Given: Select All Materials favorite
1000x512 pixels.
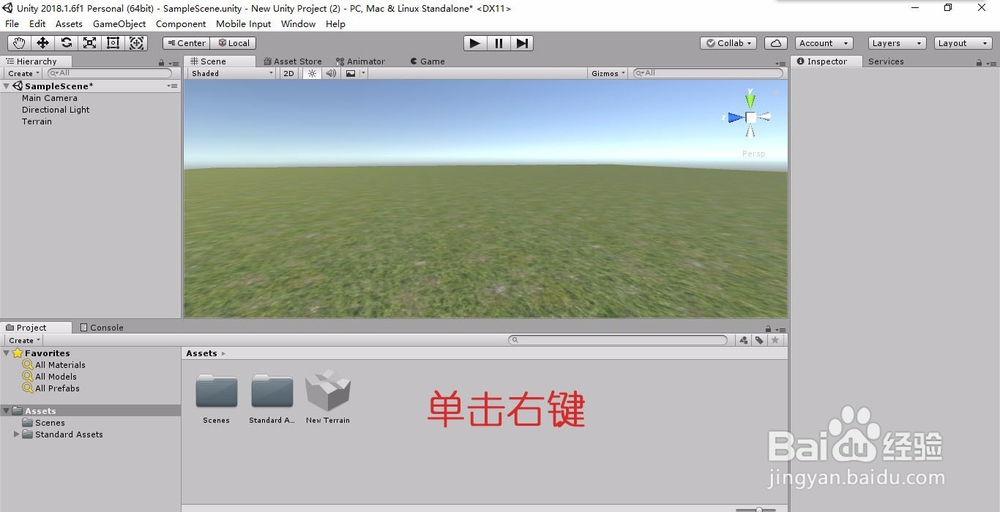Looking at the screenshot, I should coord(60,365).
